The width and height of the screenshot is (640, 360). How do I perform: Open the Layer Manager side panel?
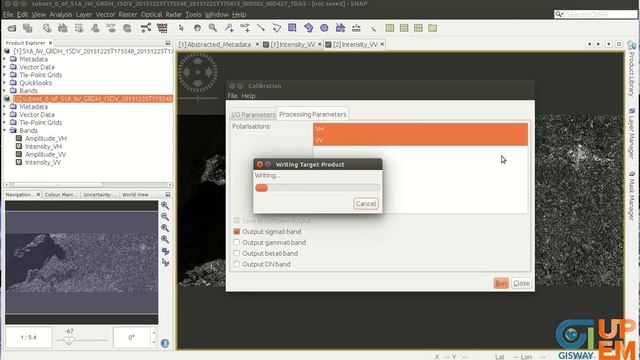pyautogui.click(x=631, y=133)
